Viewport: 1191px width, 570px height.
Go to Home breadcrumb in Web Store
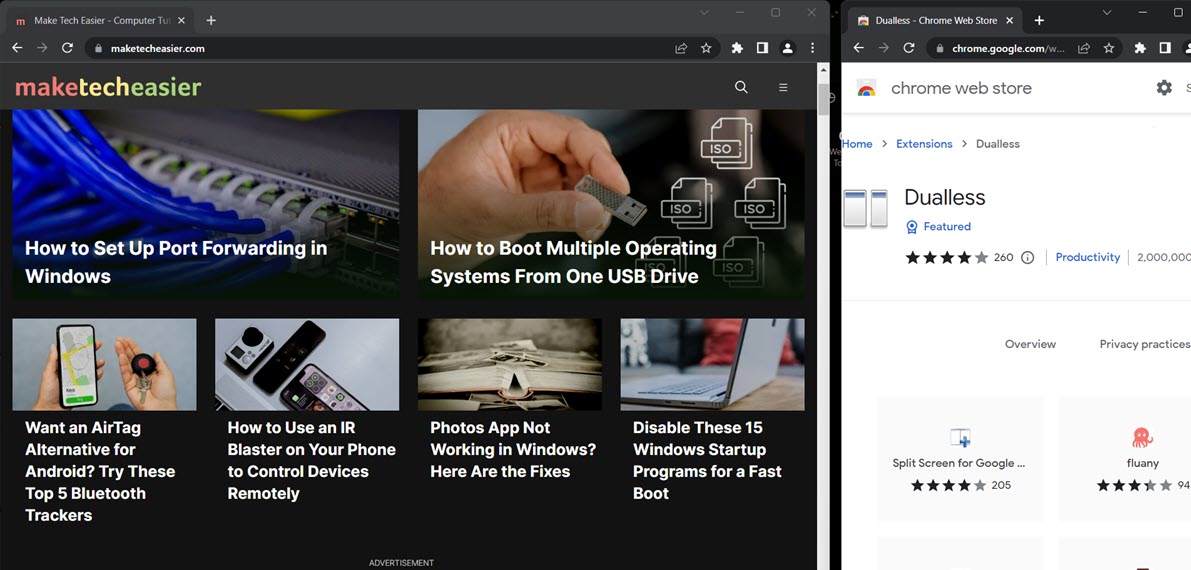(857, 144)
